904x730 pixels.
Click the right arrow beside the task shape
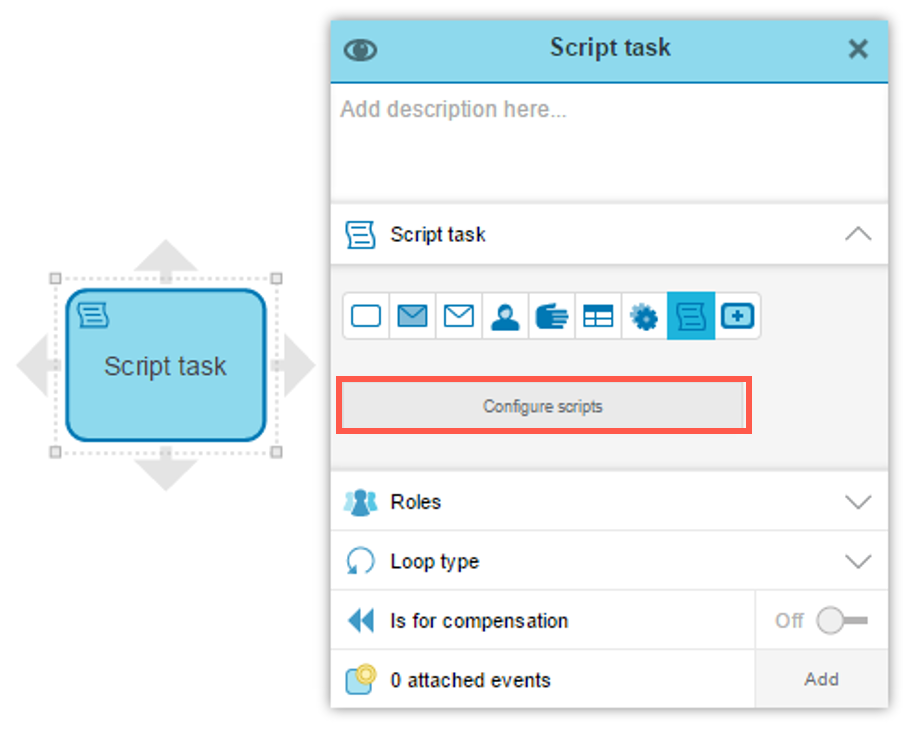296,366
